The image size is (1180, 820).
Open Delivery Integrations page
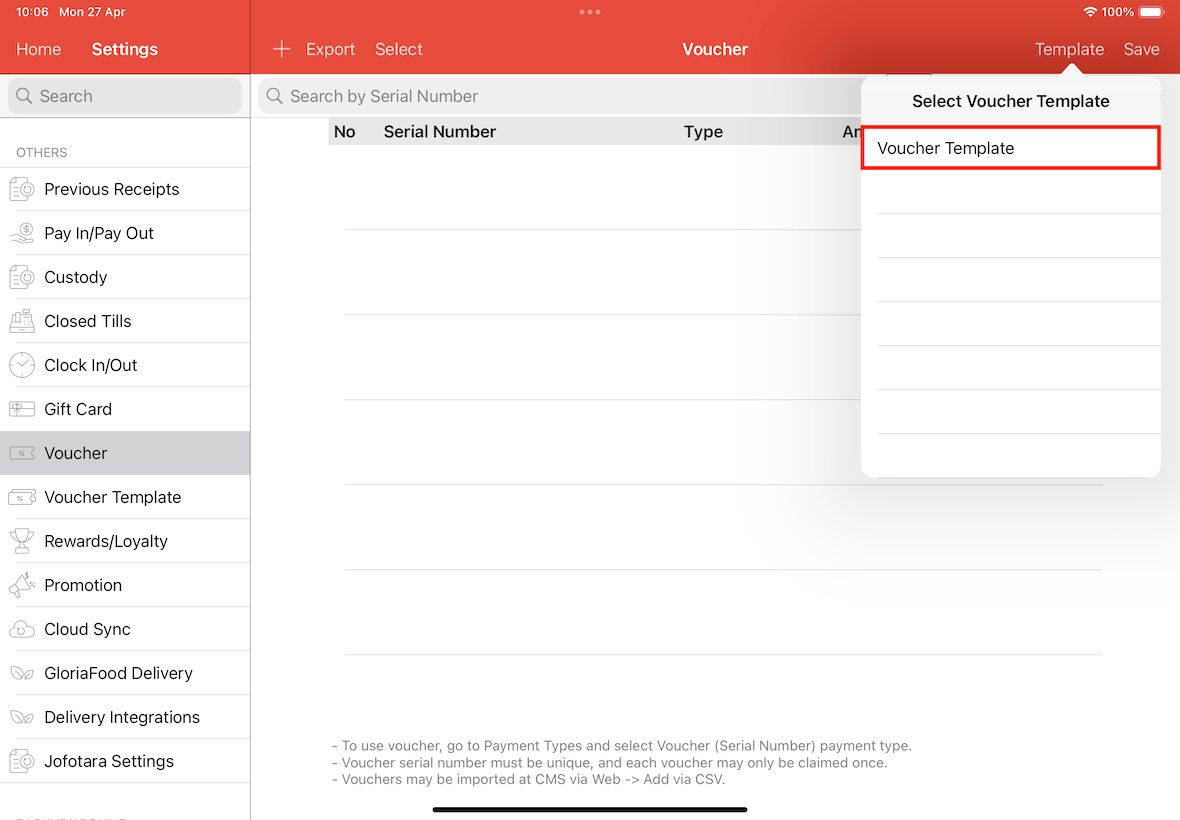(125, 718)
